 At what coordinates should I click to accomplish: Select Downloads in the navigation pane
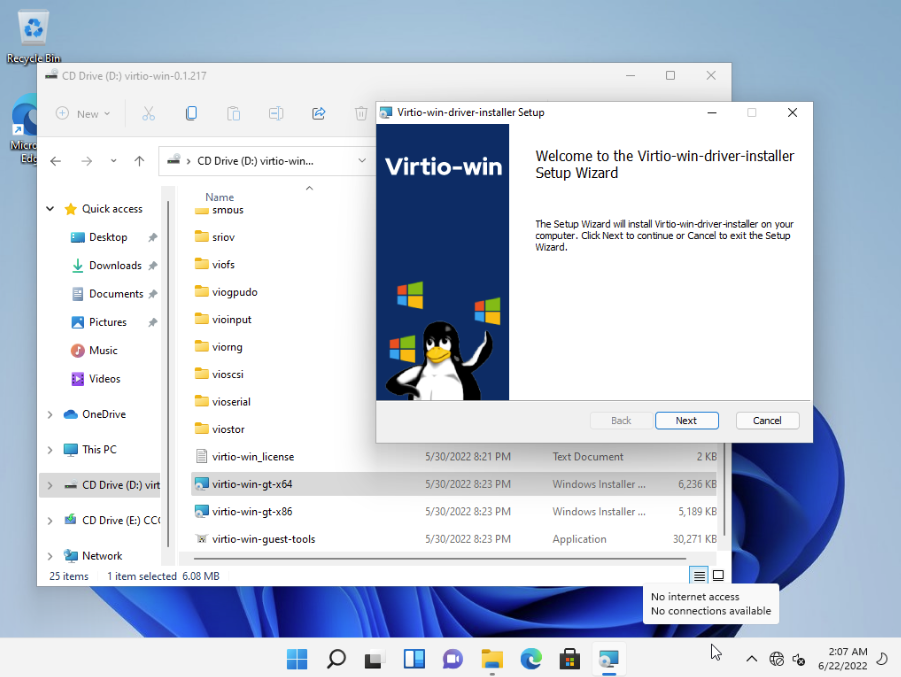115,266
